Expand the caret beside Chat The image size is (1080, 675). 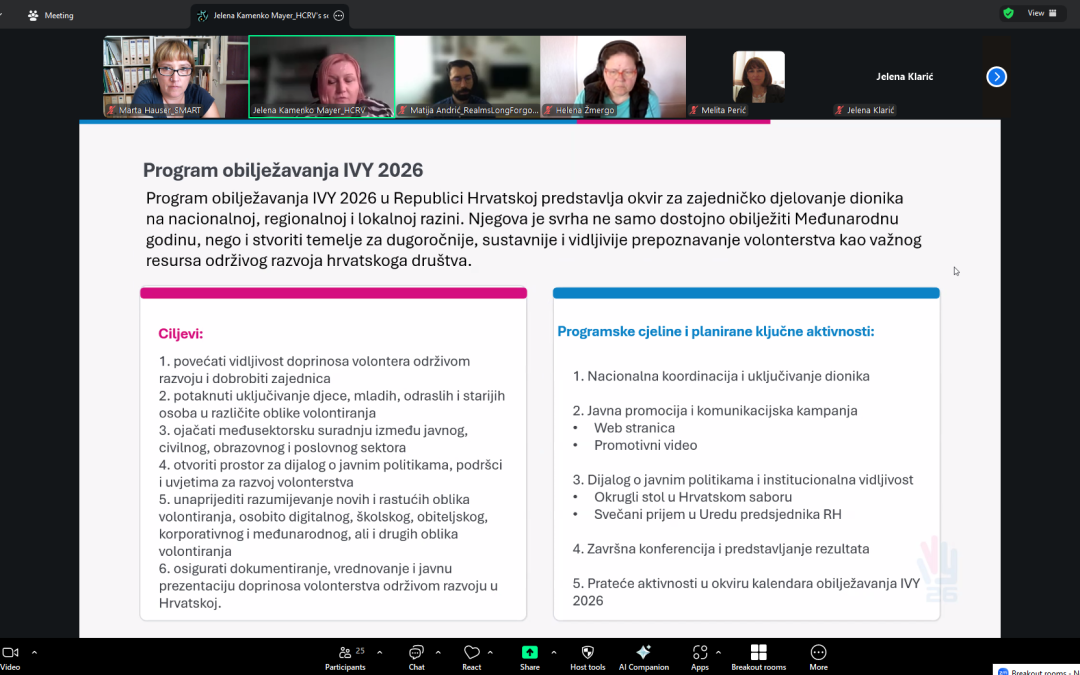(438, 652)
